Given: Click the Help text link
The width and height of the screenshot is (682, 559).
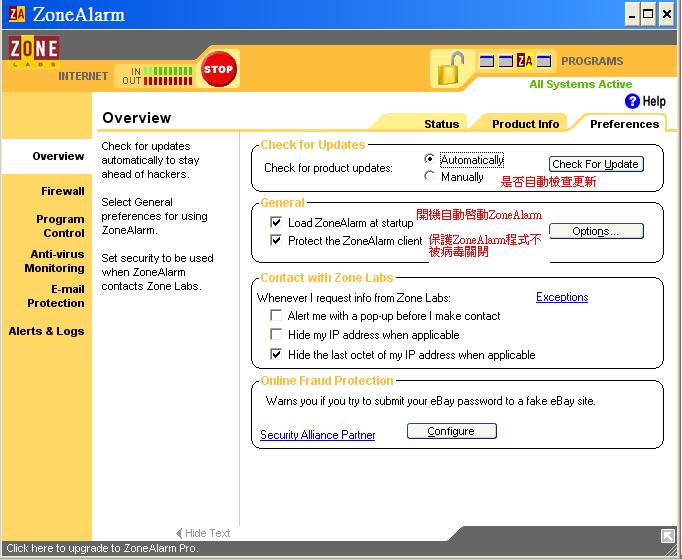Looking at the screenshot, I should [x=654, y=101].
